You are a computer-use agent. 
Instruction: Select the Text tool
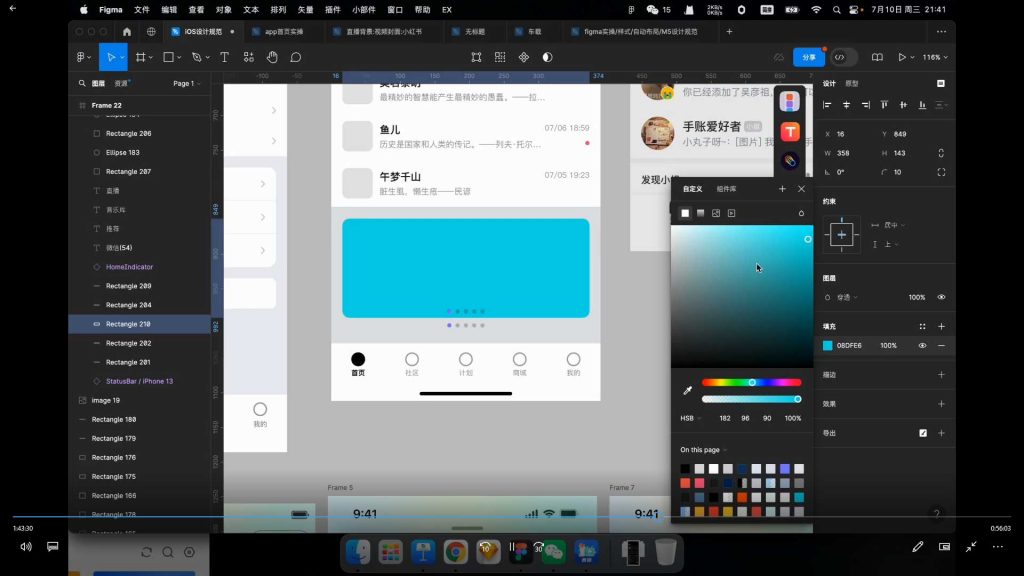224,57
